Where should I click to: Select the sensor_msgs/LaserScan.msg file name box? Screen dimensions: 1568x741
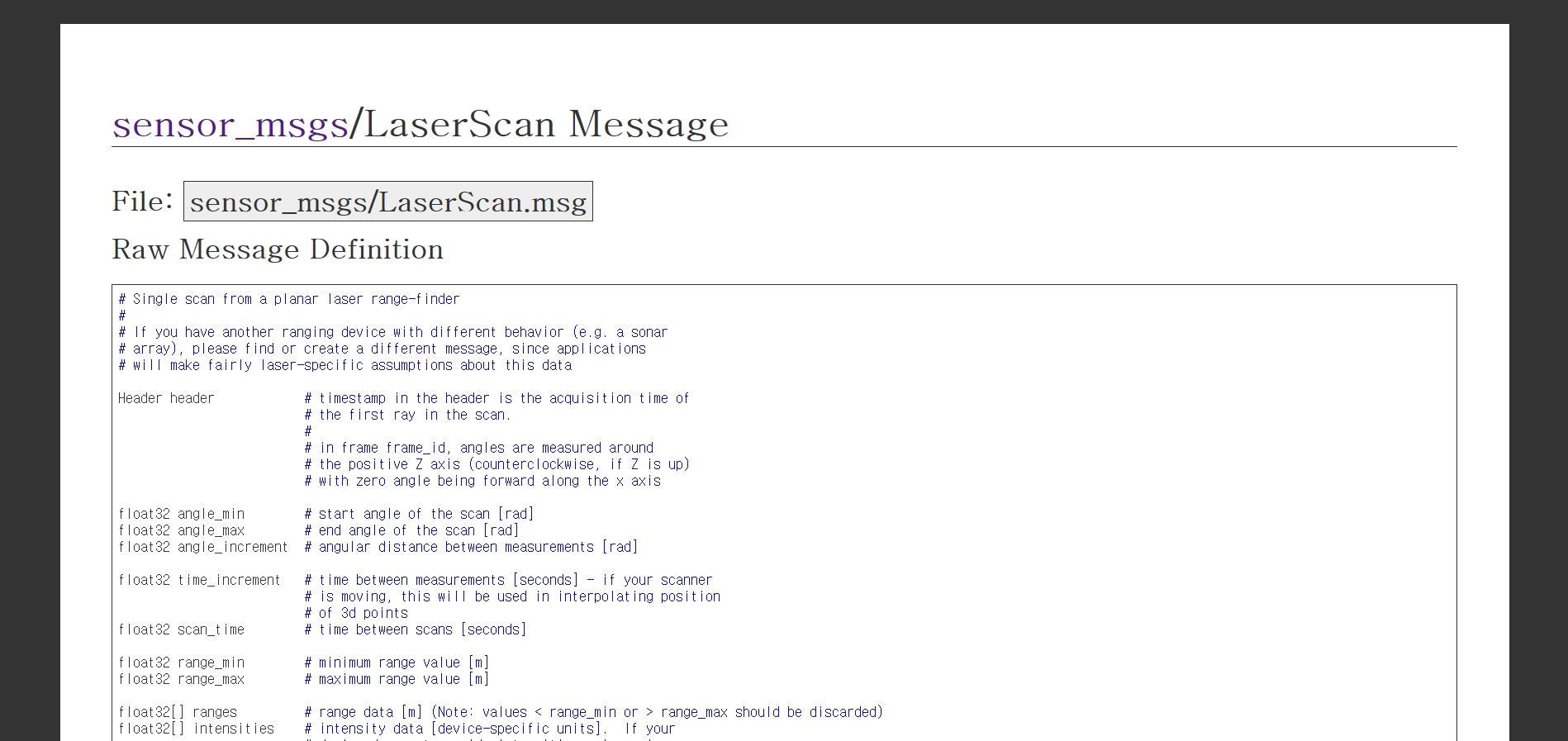387,202
